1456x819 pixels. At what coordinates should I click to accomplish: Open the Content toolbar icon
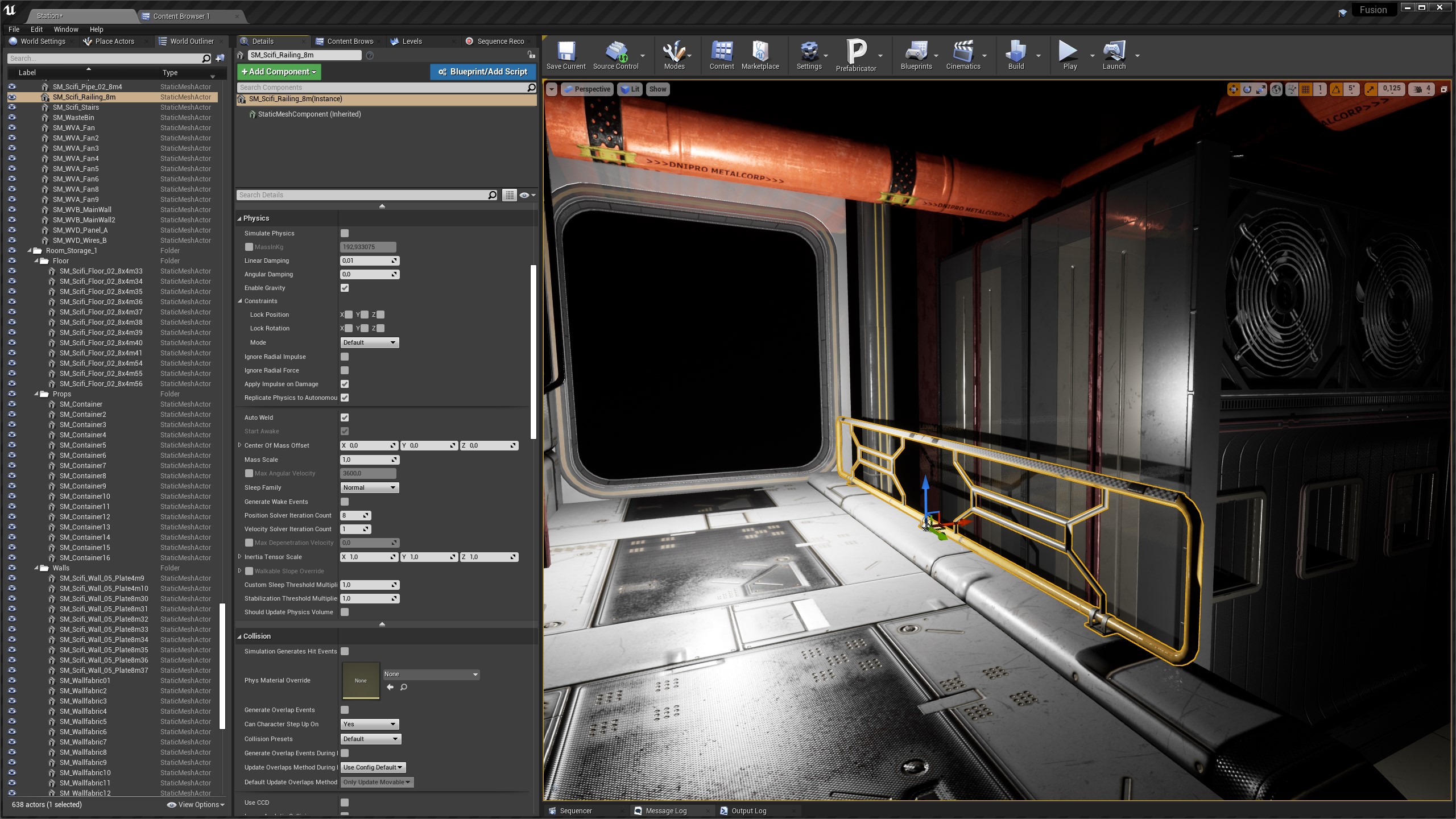tap(722, 55)
